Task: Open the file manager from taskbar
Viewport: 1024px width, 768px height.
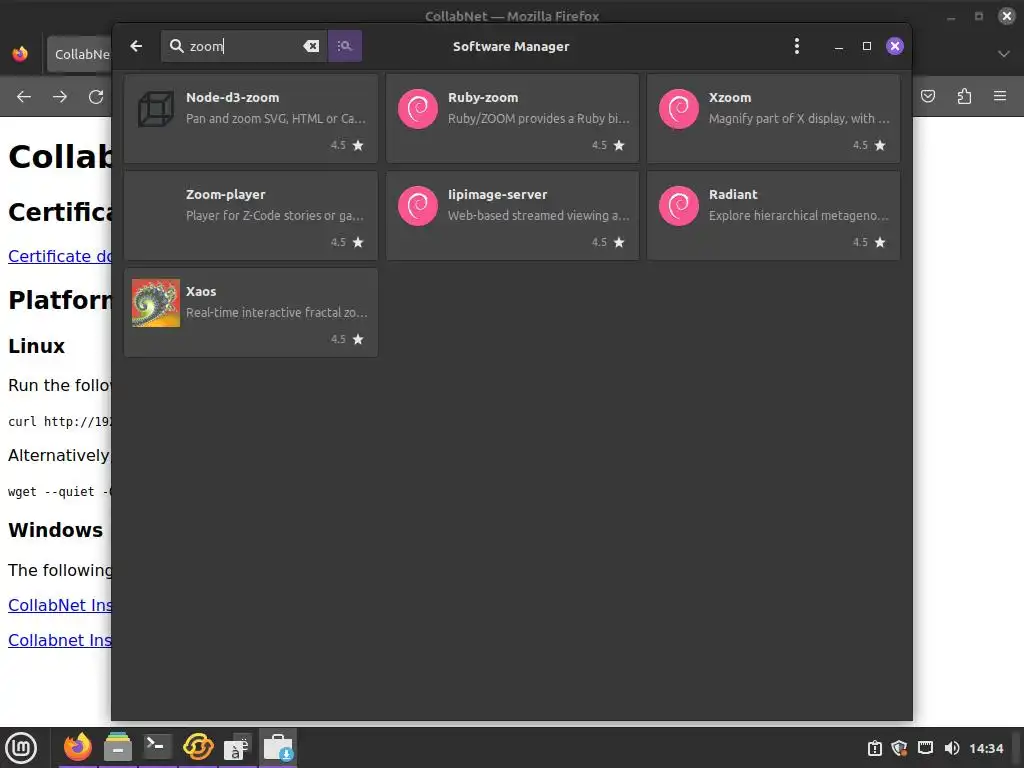Action: 118,747
